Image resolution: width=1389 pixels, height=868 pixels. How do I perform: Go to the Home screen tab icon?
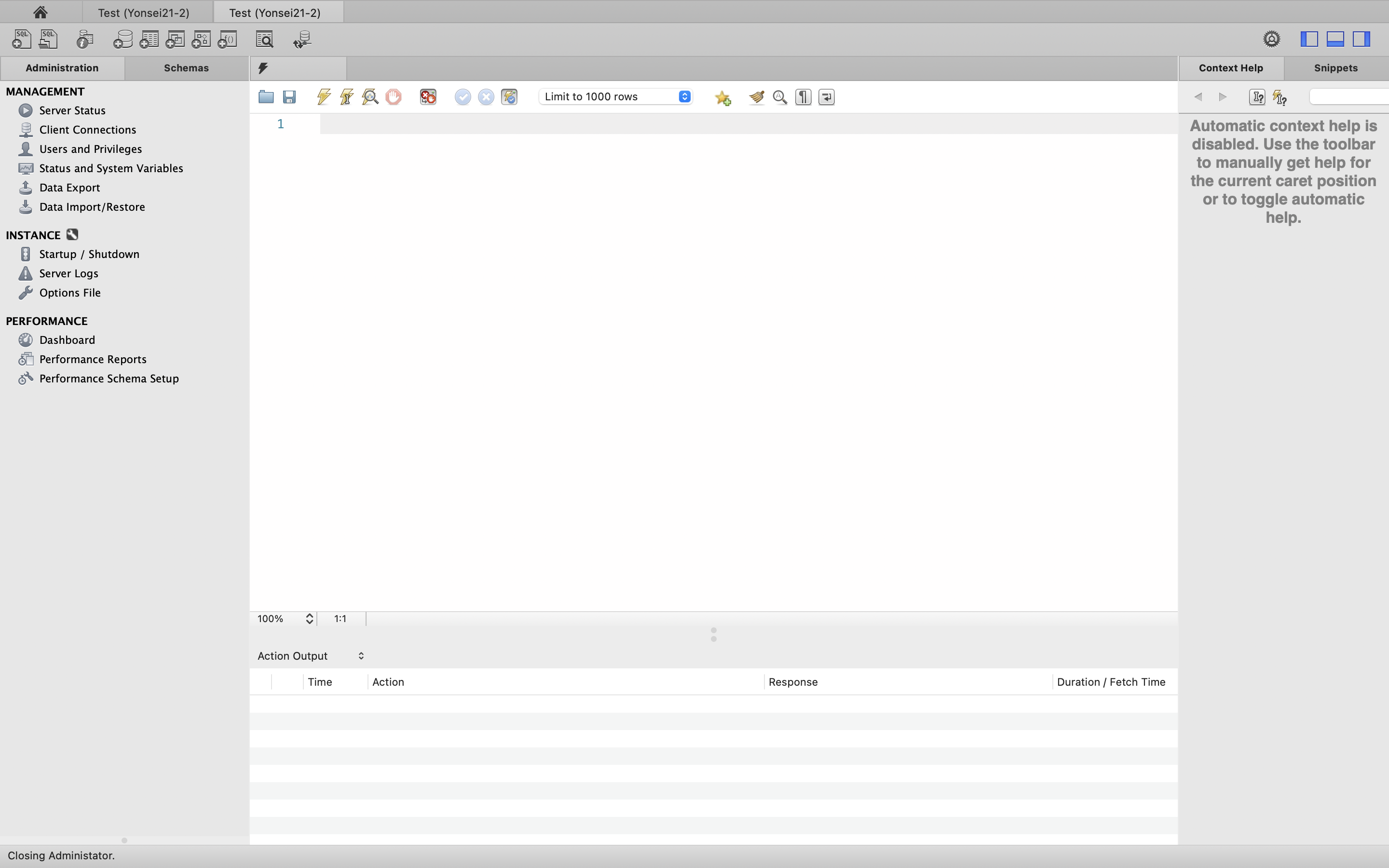40,12
